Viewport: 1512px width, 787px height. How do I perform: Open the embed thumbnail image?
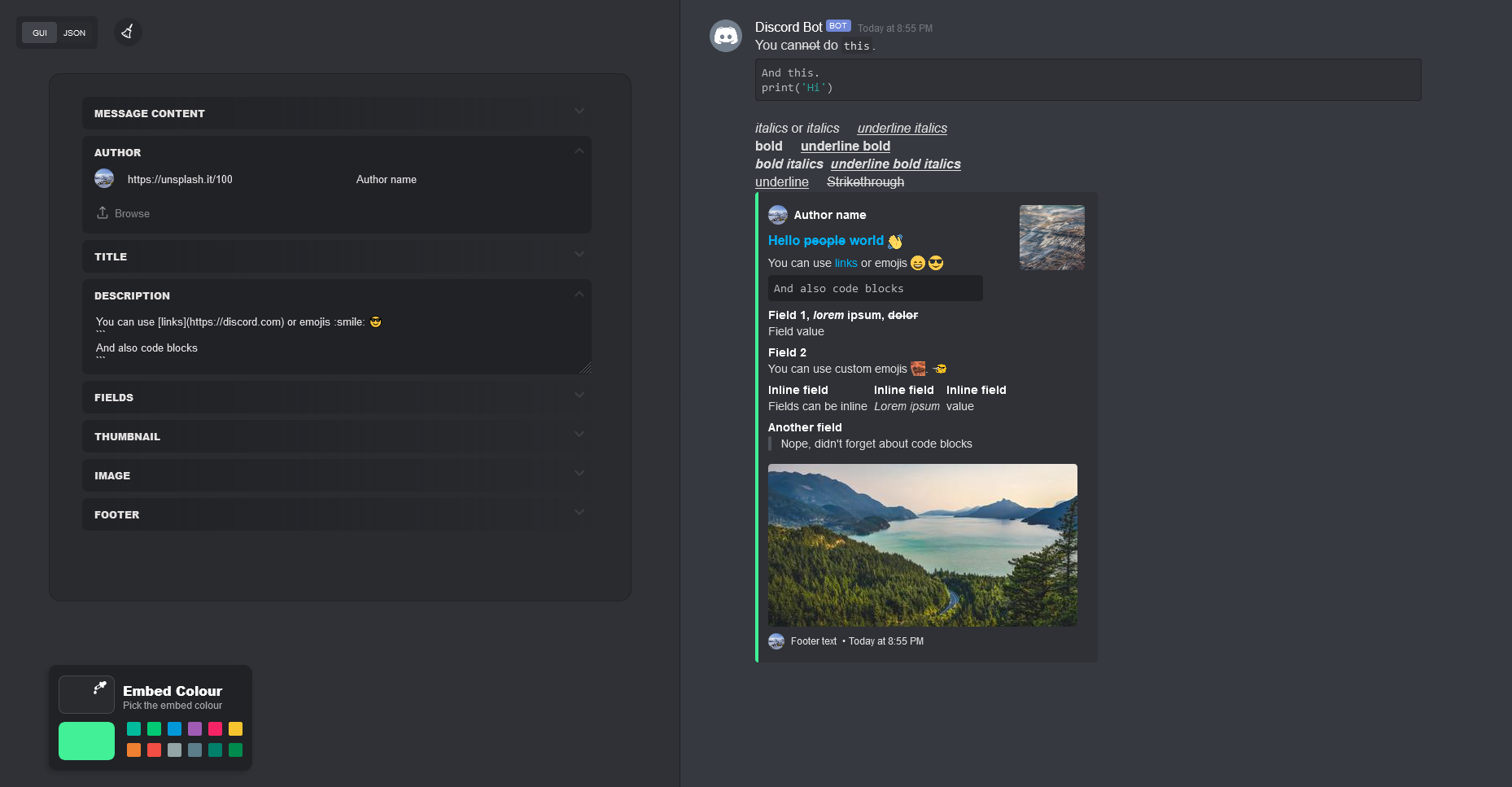coord(1052,238)
